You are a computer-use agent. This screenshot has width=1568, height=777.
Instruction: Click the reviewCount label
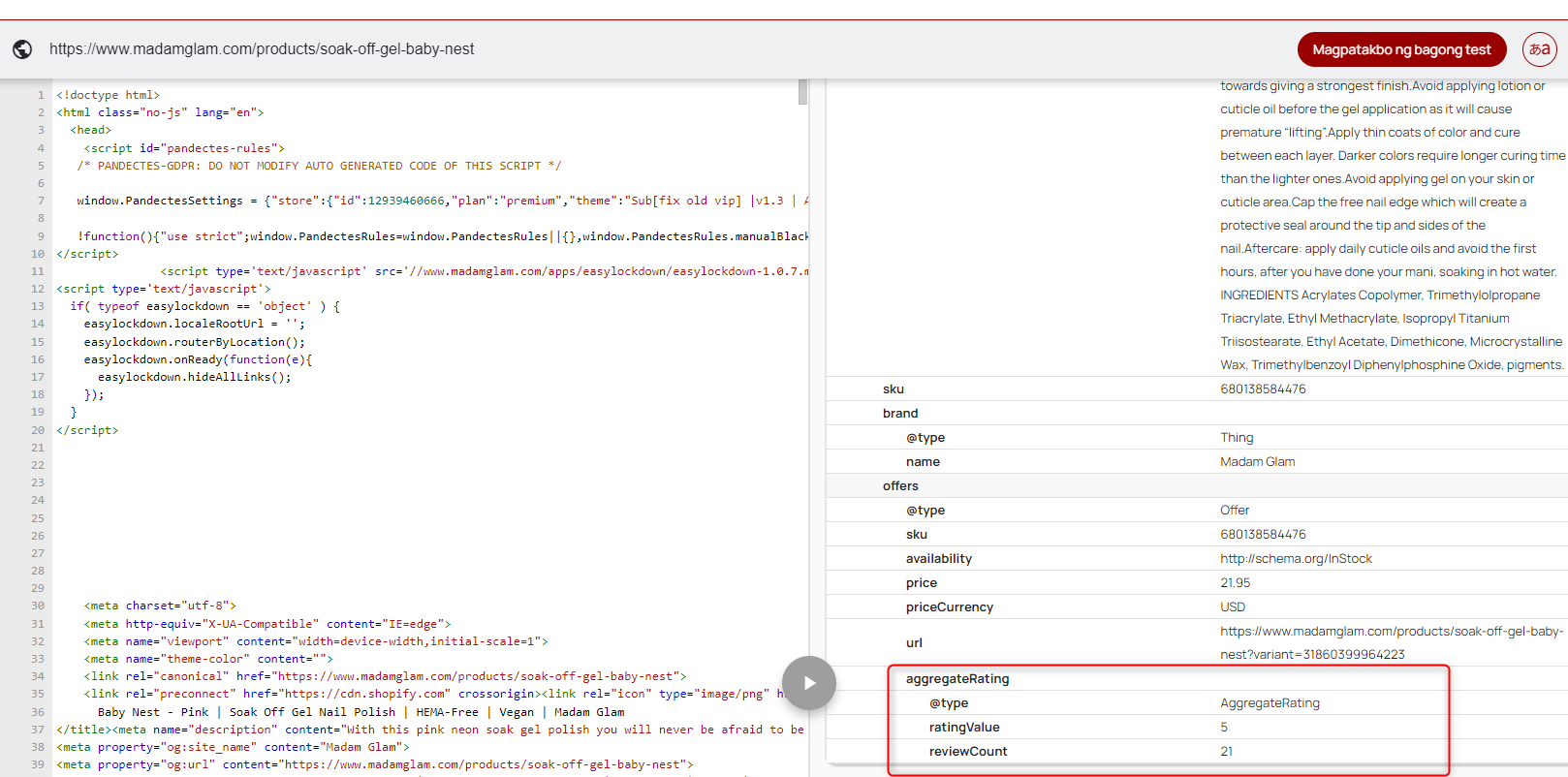(968, 752)
